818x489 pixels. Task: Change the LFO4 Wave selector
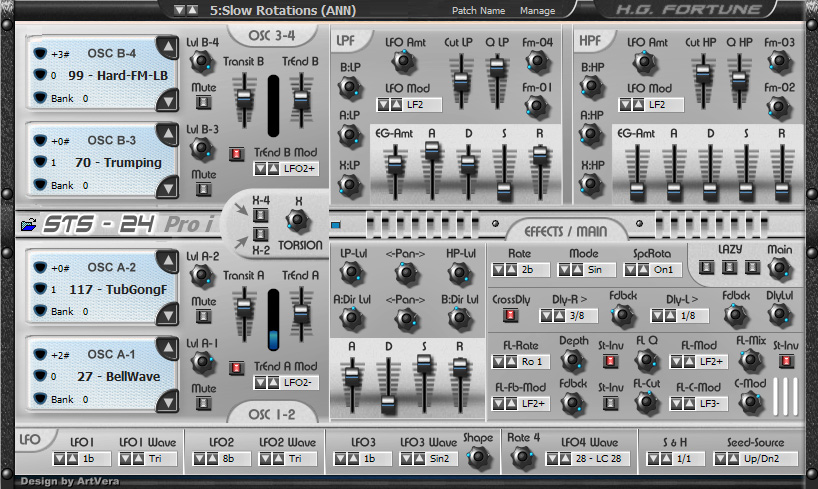pos(587,459)
